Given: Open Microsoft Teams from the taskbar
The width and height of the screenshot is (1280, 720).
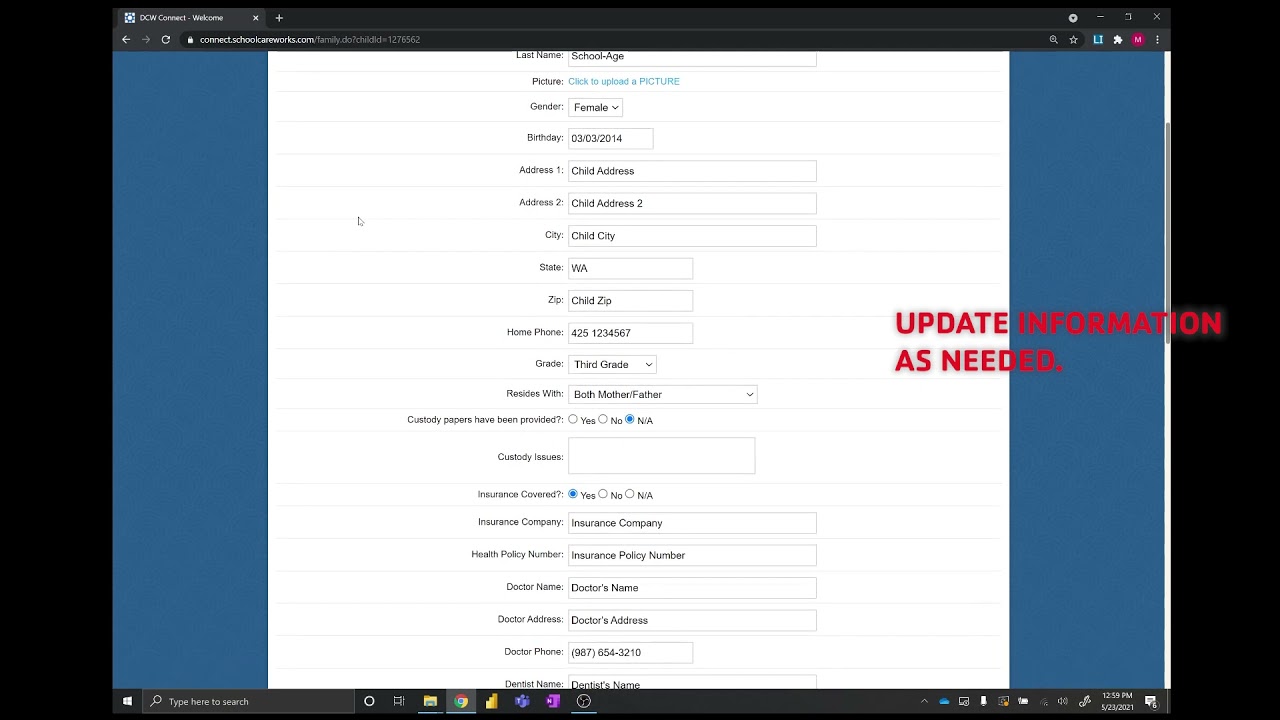Looking at the screenshot, I should pyautogui.click(x=522, y=702).
